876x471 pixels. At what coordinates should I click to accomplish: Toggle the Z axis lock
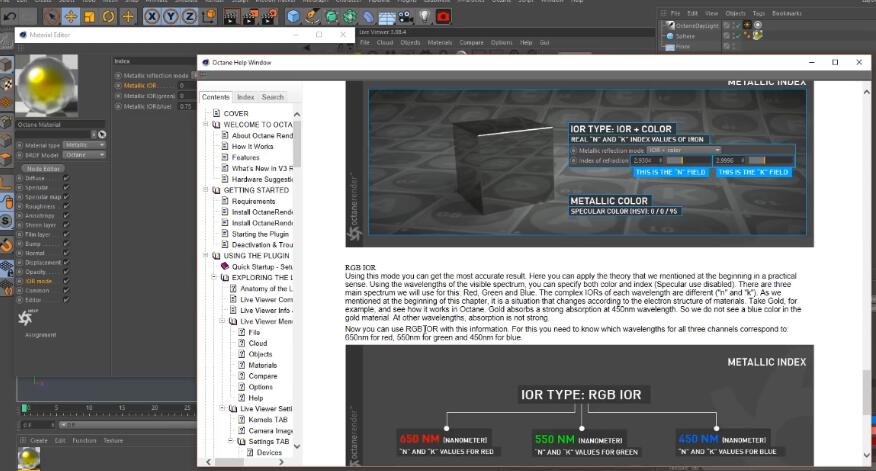[189, 17]
